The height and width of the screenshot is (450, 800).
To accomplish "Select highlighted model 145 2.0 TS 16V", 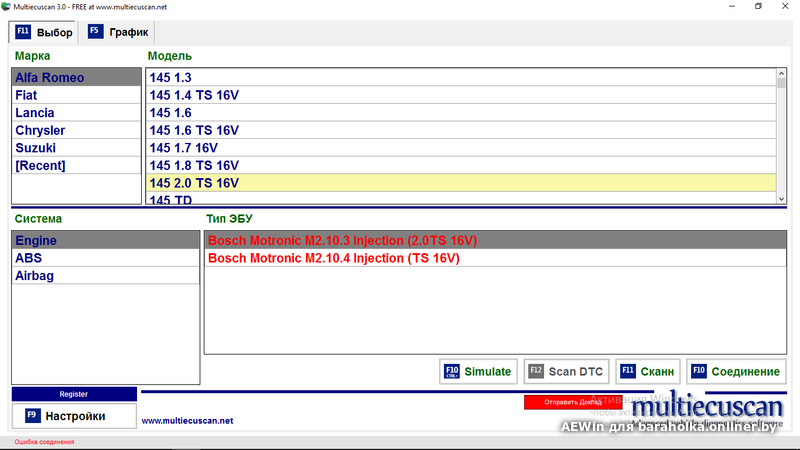I will [461, 183].
